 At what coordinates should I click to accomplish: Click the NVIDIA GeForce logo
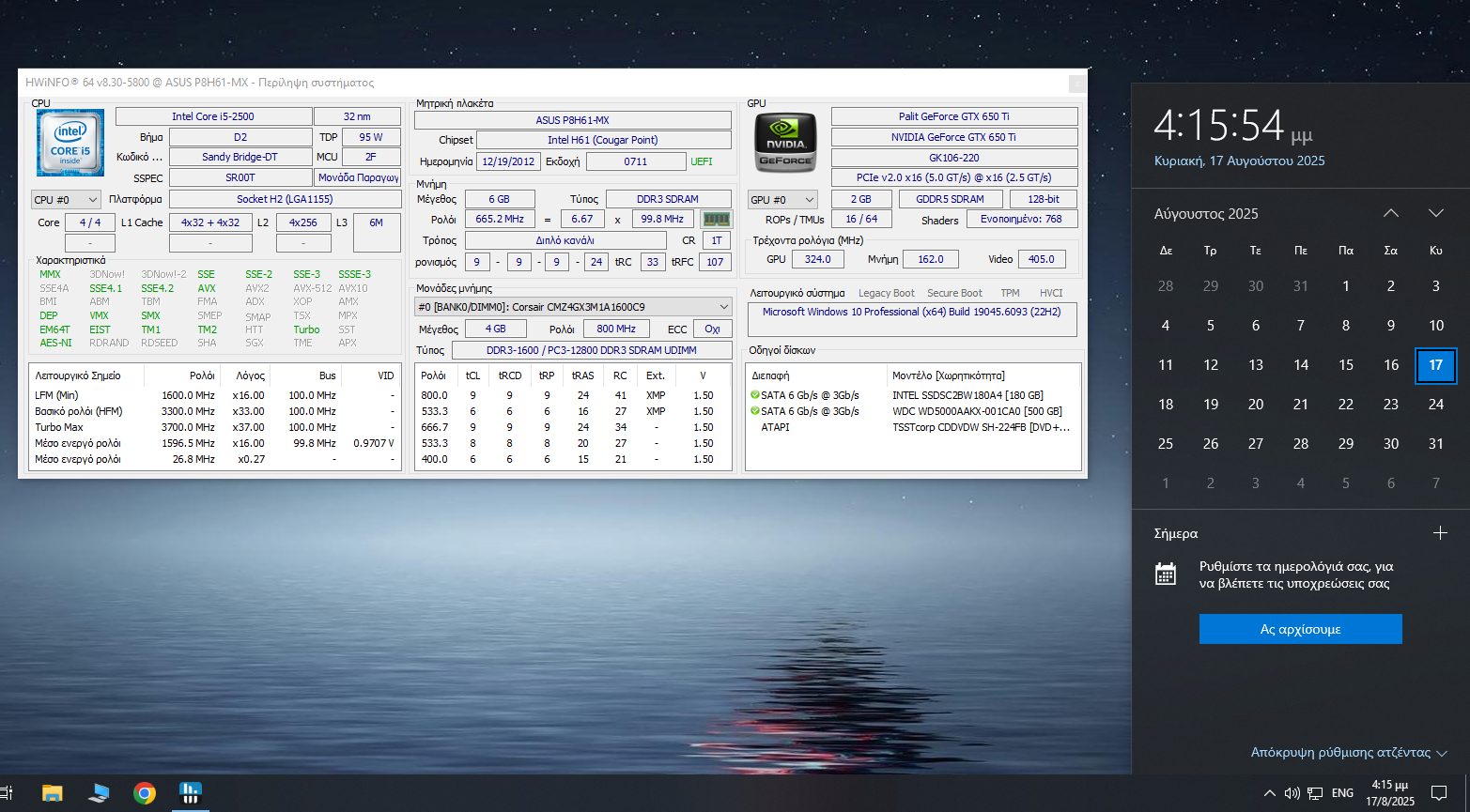tap(785, 143)
